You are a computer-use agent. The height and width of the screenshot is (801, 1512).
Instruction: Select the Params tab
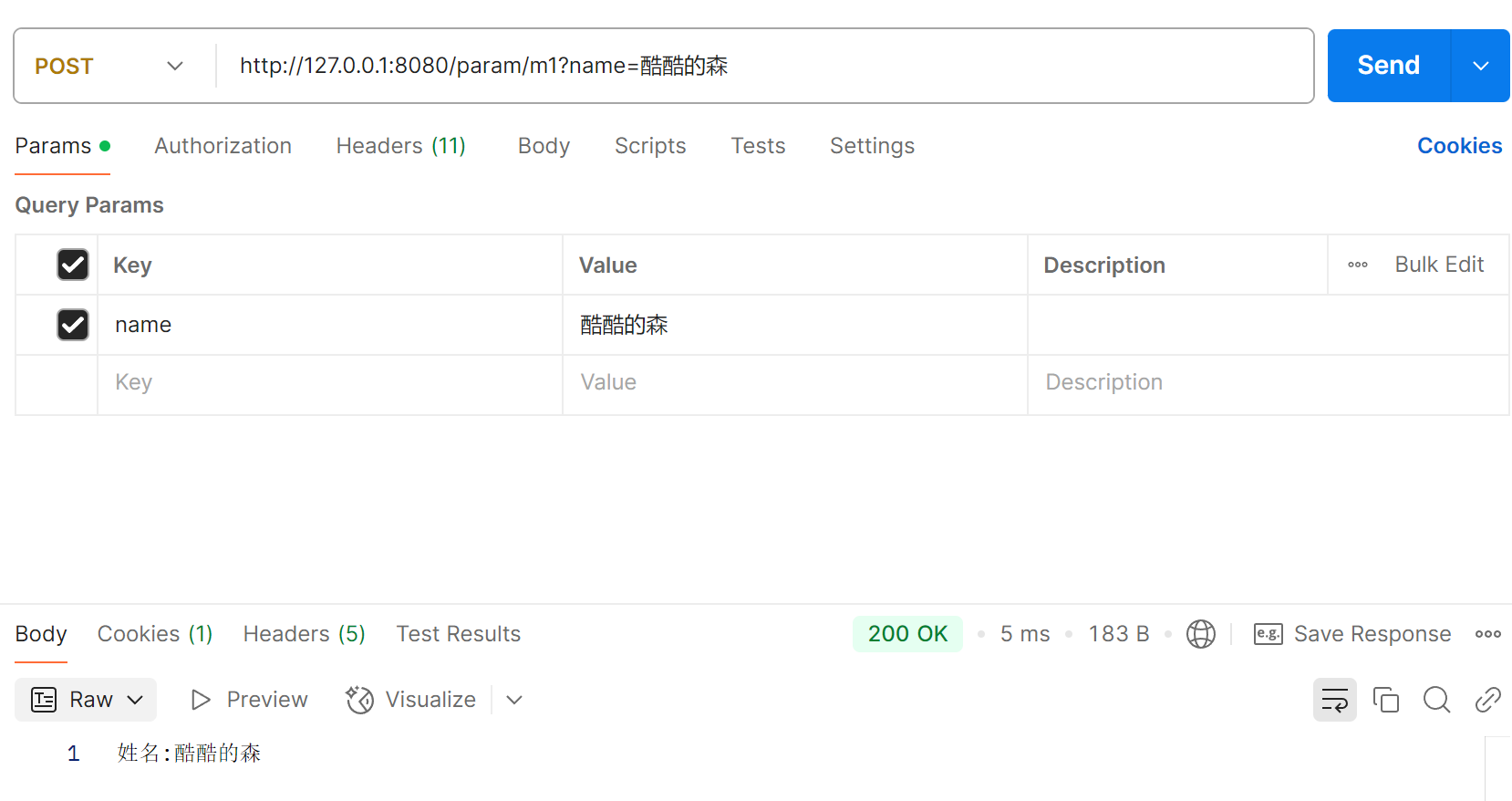coord(62,146)
